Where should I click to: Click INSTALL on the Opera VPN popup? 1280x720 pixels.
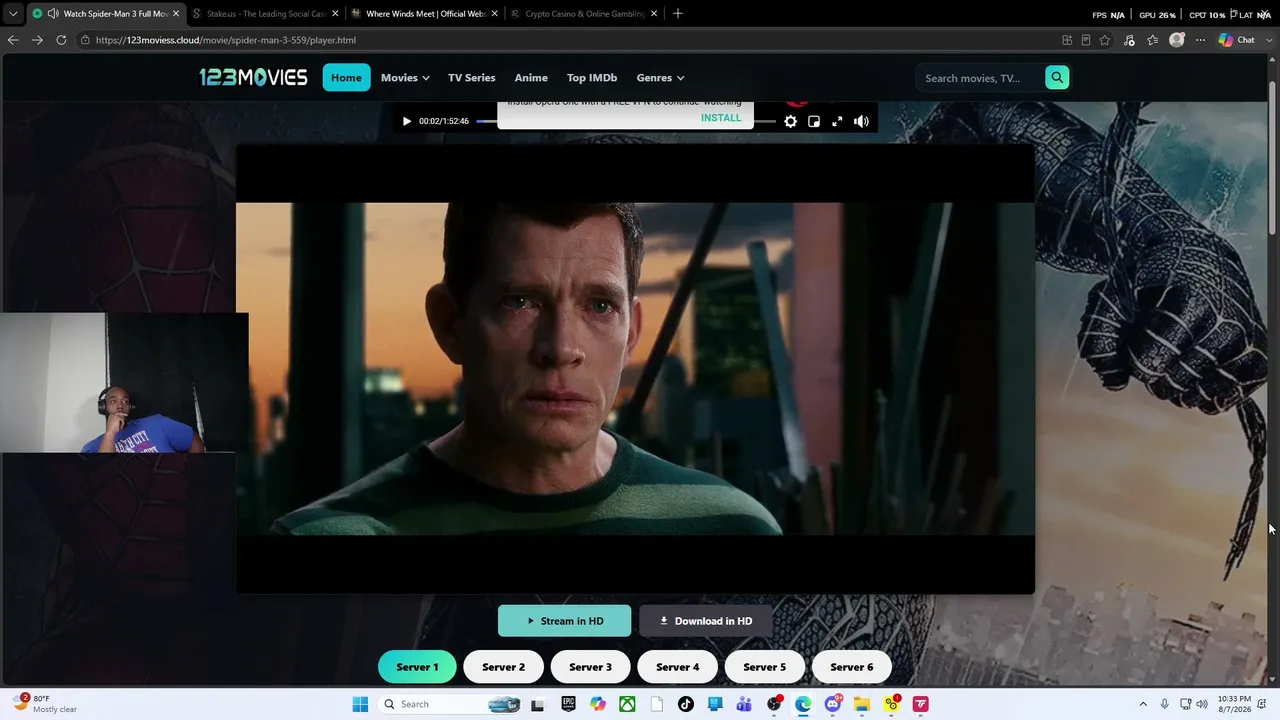pos(721,117)
